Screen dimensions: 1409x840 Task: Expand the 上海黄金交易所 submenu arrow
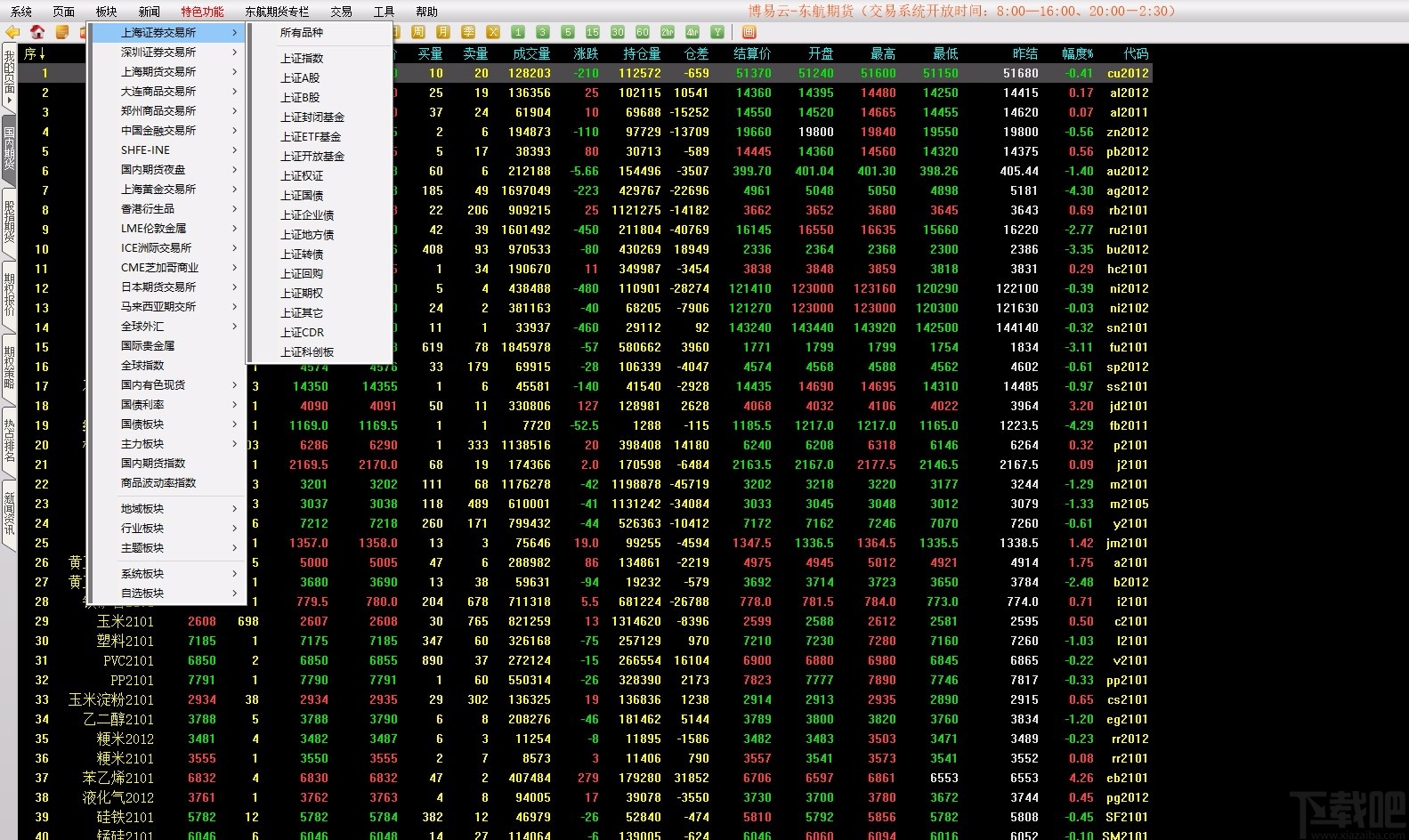(x=235, y=189)
